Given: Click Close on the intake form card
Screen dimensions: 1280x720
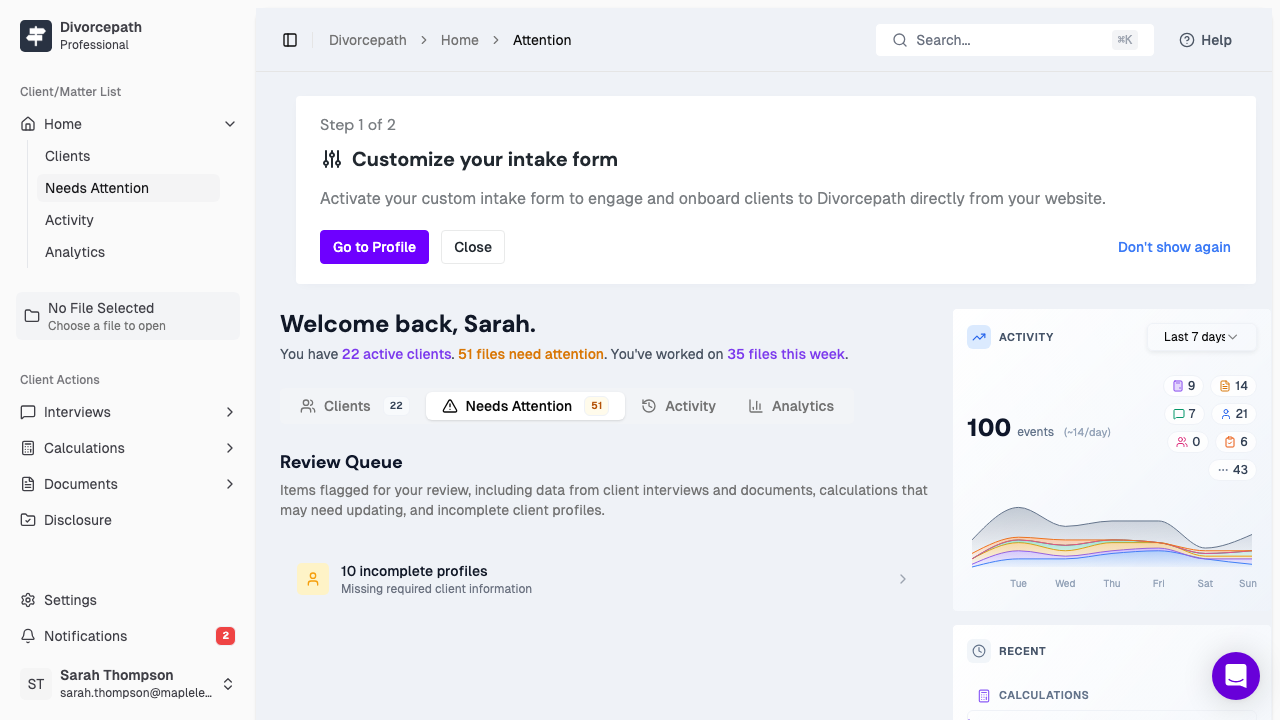Looking at the screenshot, I should pos(473,247).
